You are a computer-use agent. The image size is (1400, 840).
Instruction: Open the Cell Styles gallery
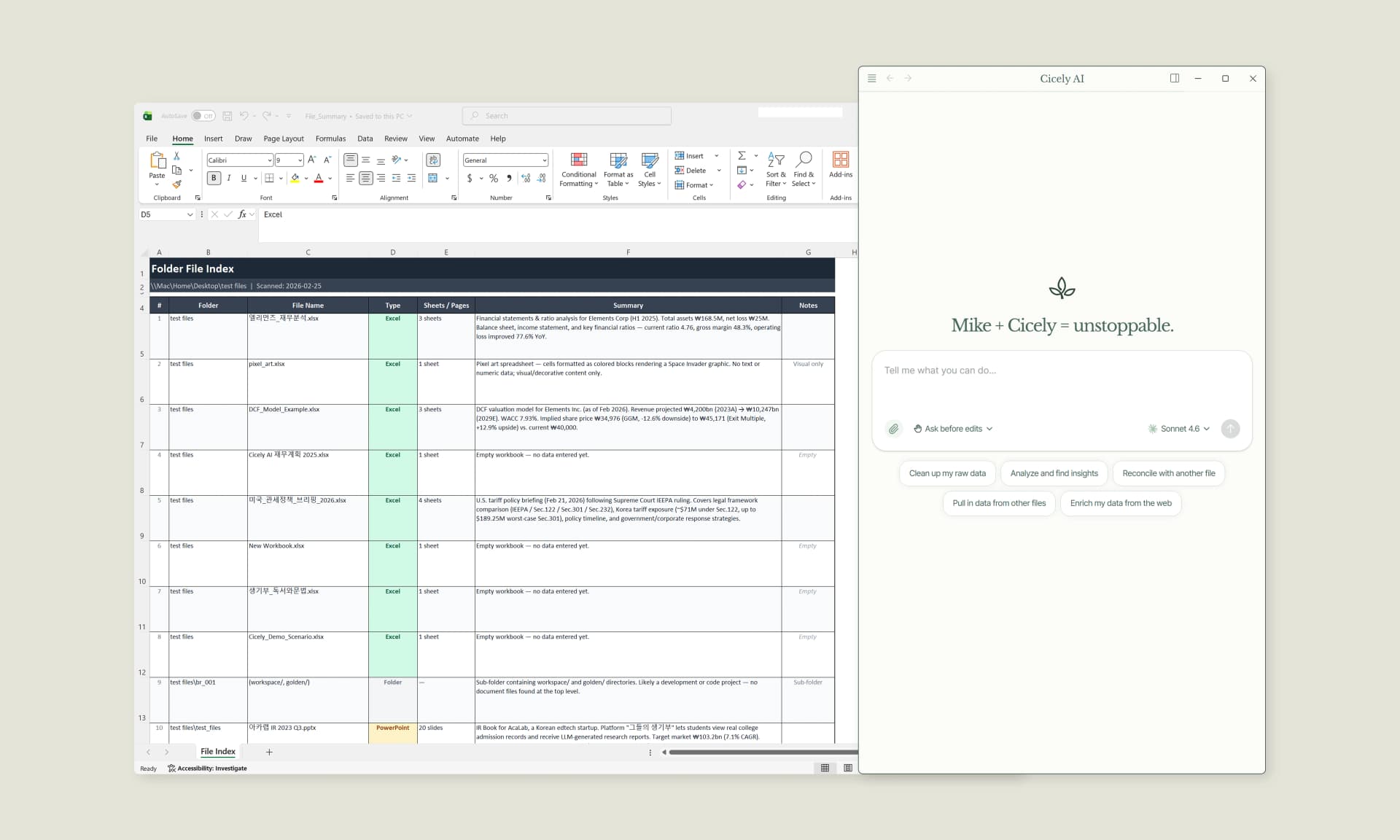pyautogui.click(x=648, y=170)
